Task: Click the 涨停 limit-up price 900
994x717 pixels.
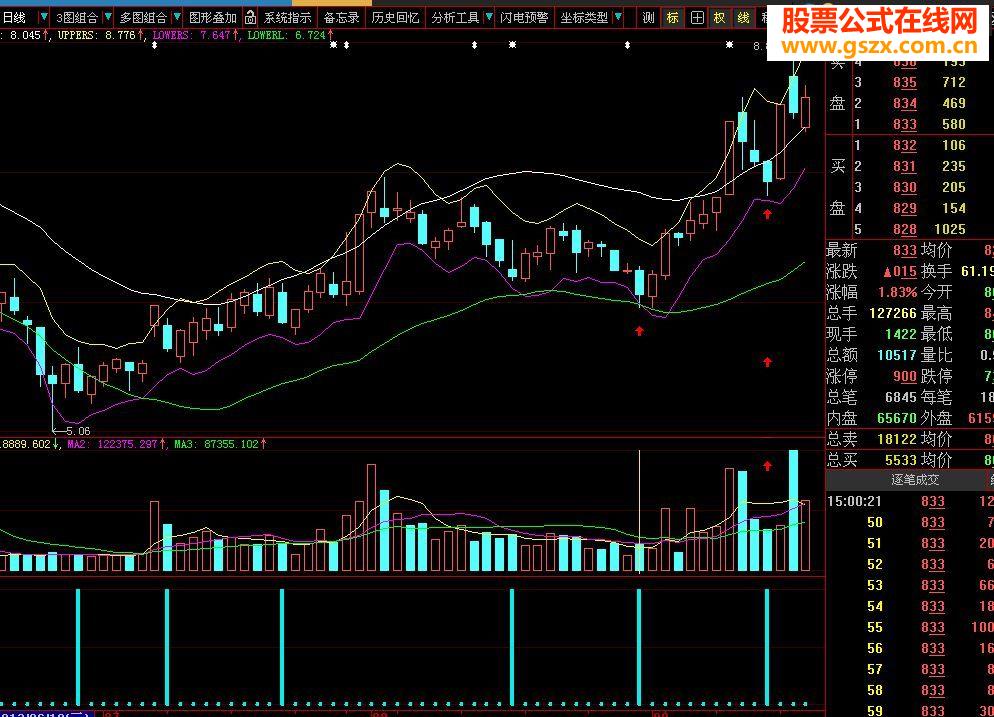Action: click(905, 376)
